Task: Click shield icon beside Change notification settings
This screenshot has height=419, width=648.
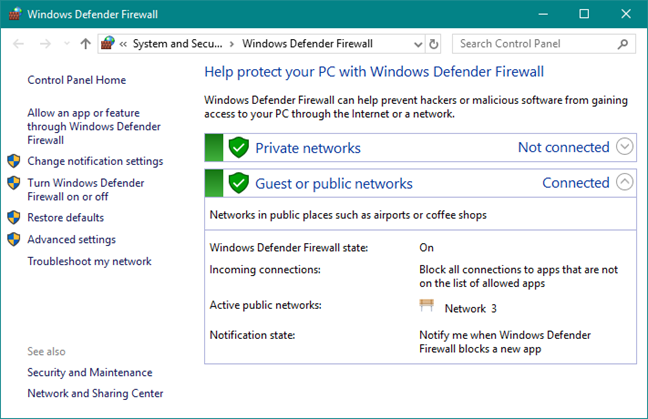Action: click(x=14, y=161)
